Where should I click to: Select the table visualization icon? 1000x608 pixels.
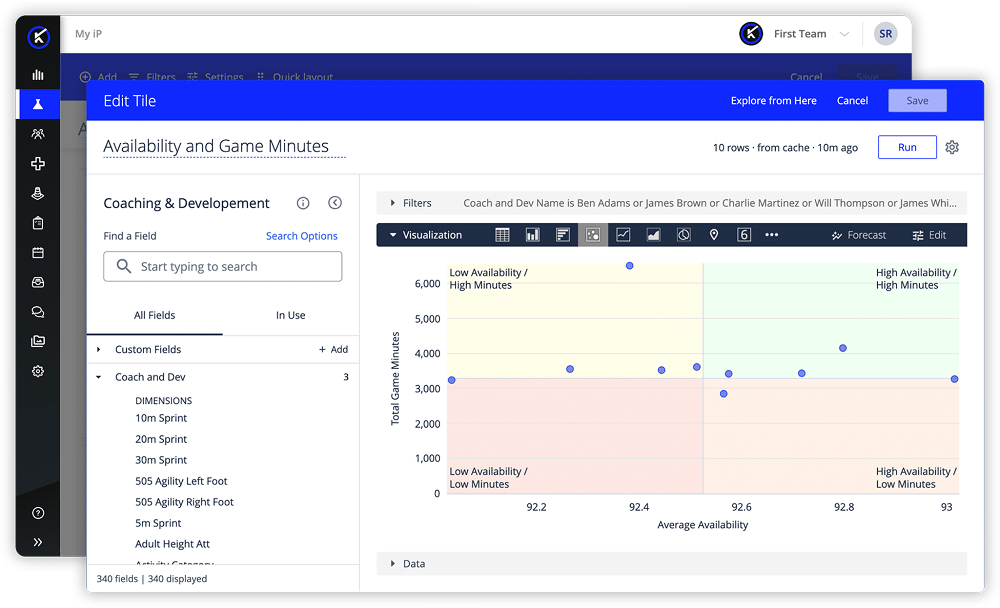502,235
